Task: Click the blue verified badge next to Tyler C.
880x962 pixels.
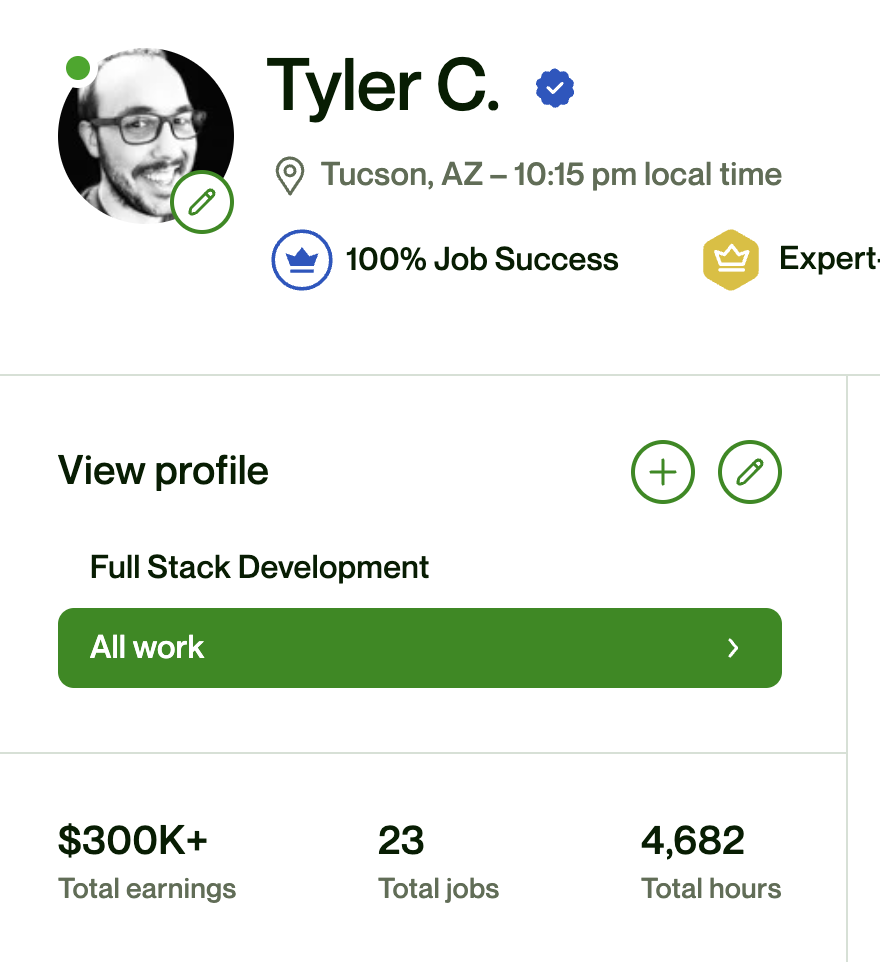Action: pos(555,88)
